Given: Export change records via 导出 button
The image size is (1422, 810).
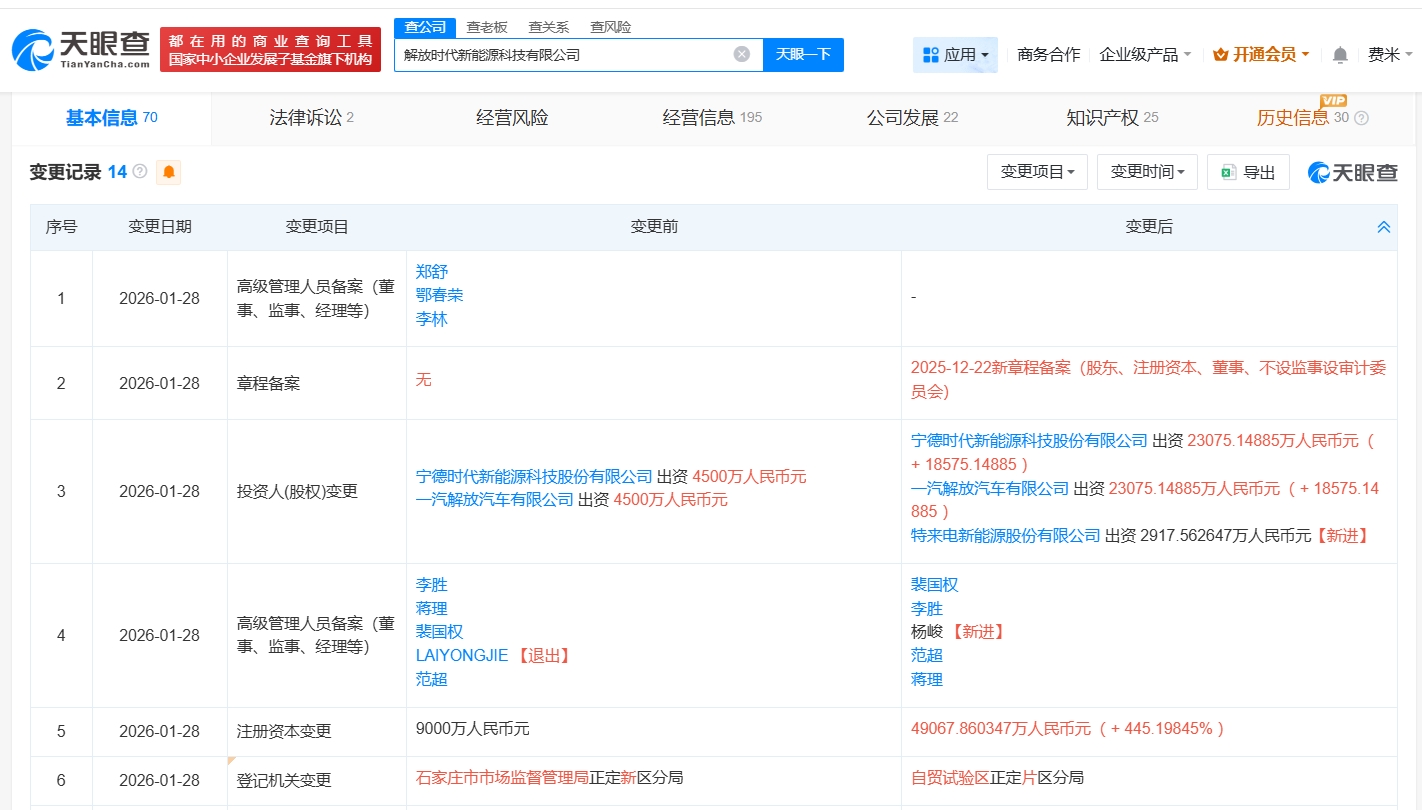Looking at the screenshot, I should (1248, 172).
